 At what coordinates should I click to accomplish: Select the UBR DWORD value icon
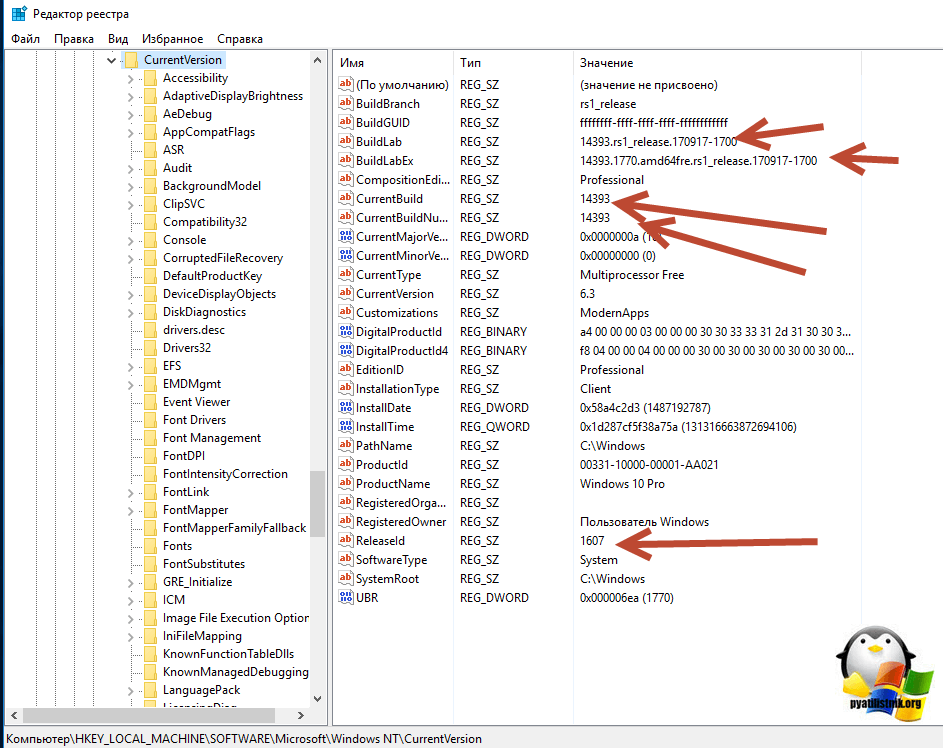pyautogui.click(x=347, y=598)
